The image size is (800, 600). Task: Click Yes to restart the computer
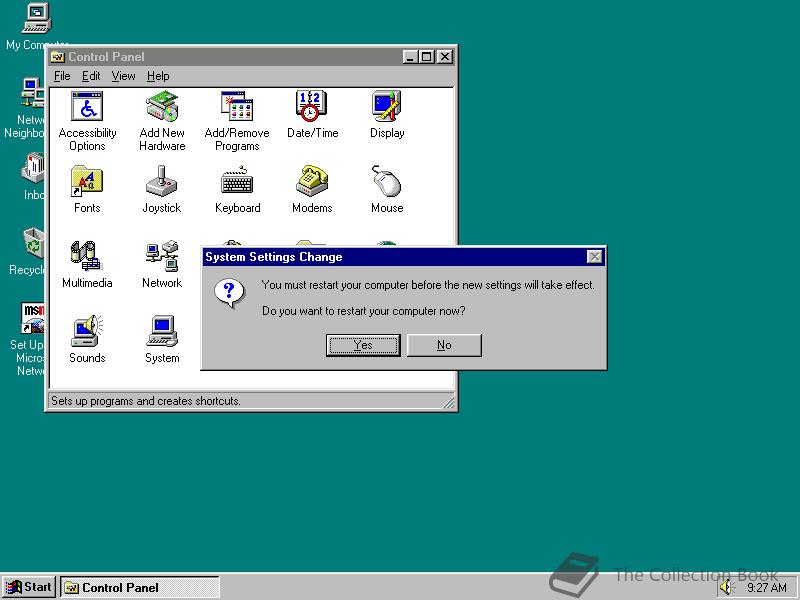(362, 344)
